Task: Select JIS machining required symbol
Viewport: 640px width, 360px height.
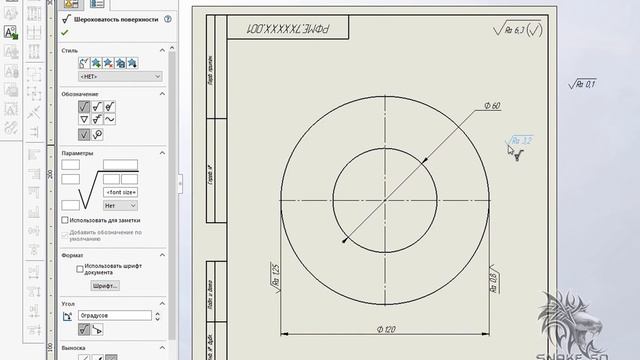Action: (x=97, y=119)
